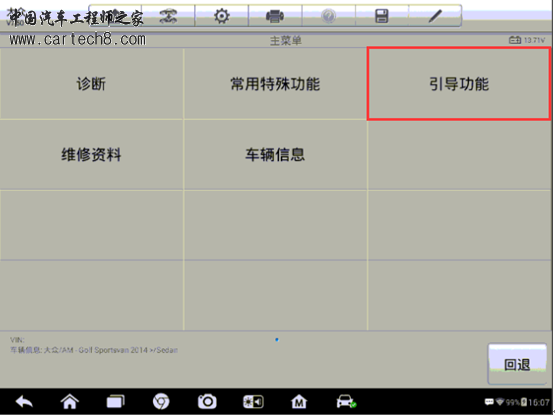The width and height of the screenshot is (555, 415).
Task: Launch Chrome browser from bottom bar
Action: 161,402
